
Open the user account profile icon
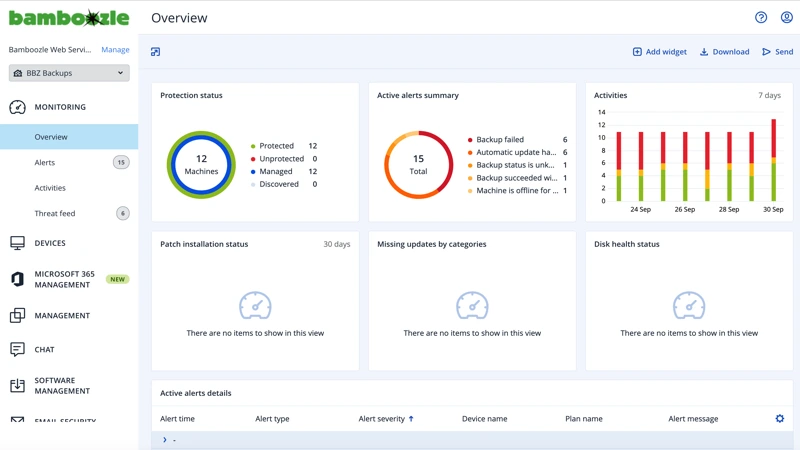tap(786, 18)
